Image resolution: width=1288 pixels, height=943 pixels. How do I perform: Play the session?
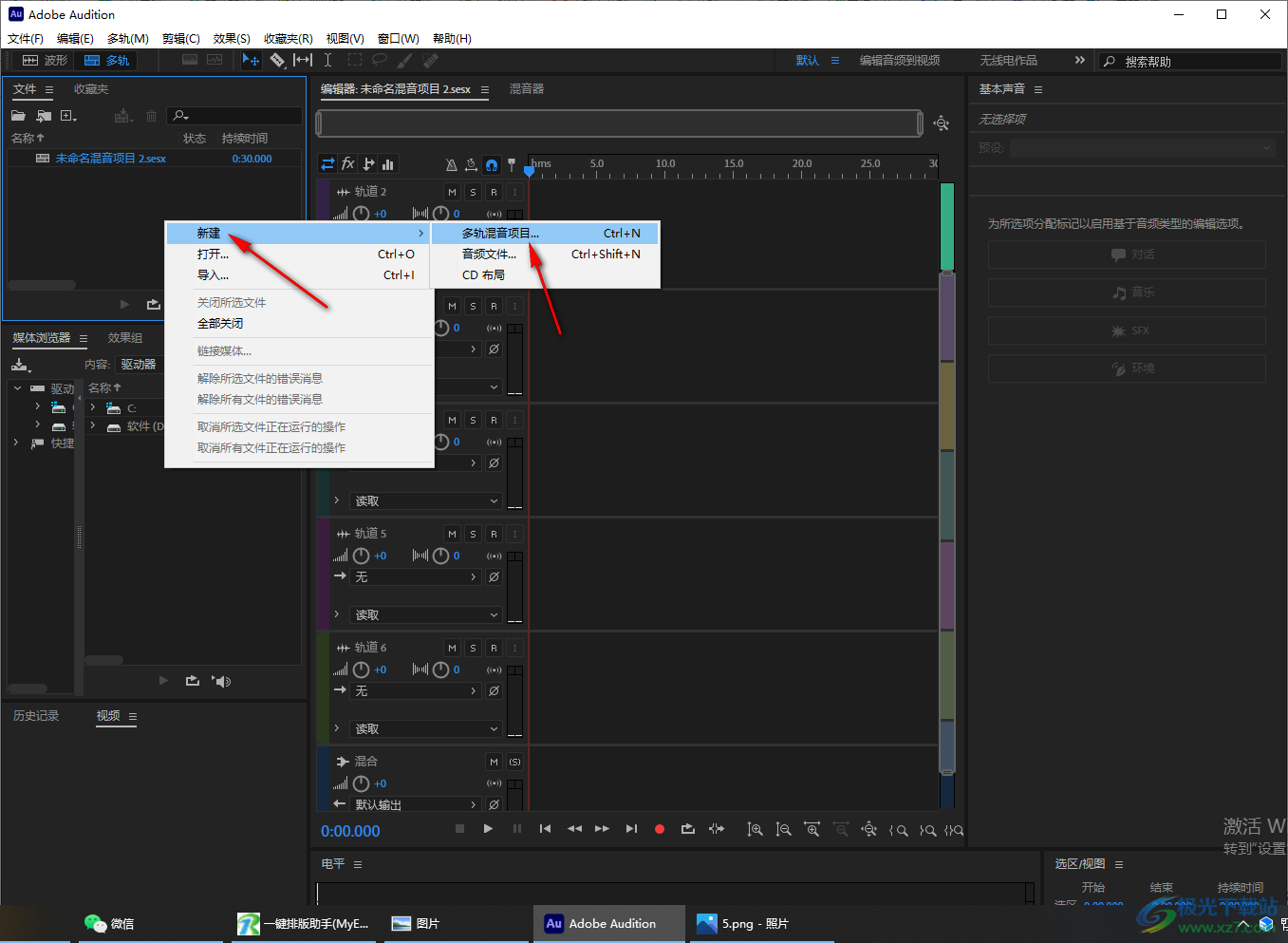coord(488,829)
